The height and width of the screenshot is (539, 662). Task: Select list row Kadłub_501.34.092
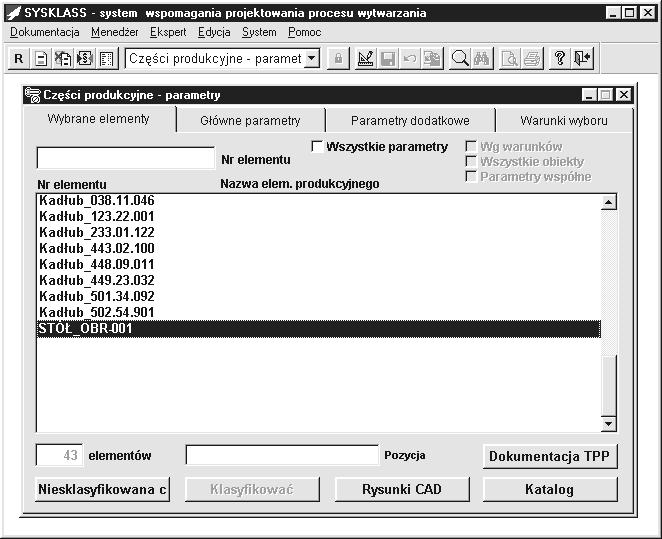[319, 297]
